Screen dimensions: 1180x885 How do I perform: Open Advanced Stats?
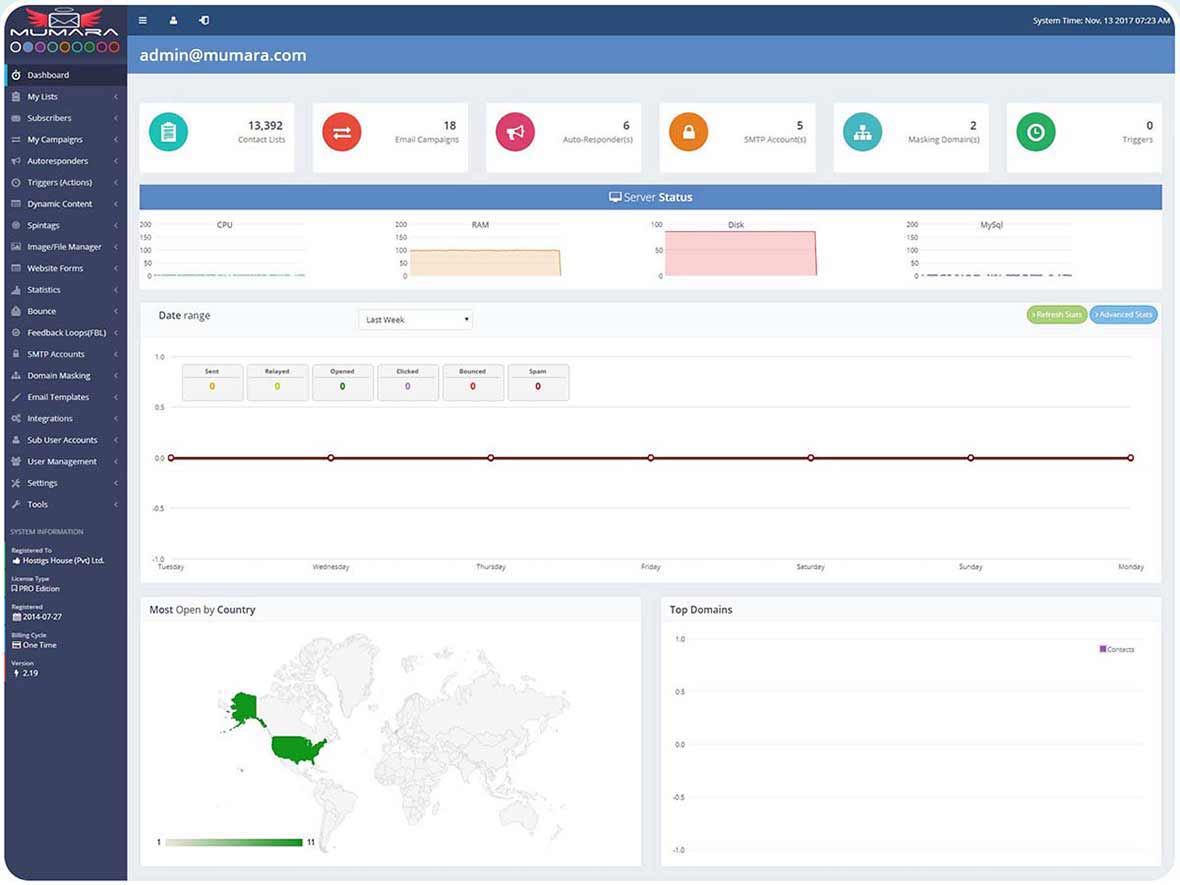pyautogui.click(x=1123, y=313)
